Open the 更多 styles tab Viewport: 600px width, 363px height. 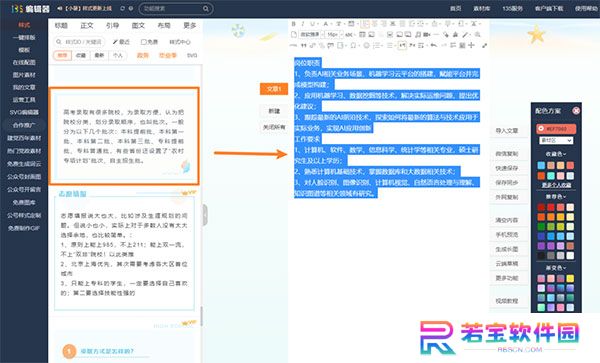[189, 26]
